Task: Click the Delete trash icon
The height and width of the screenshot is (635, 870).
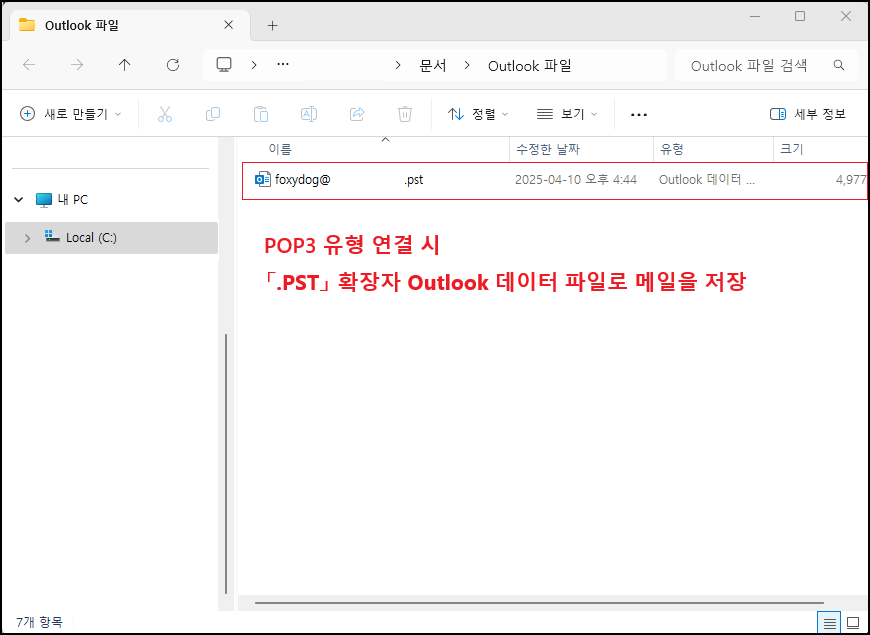Action: coord(405,114)
